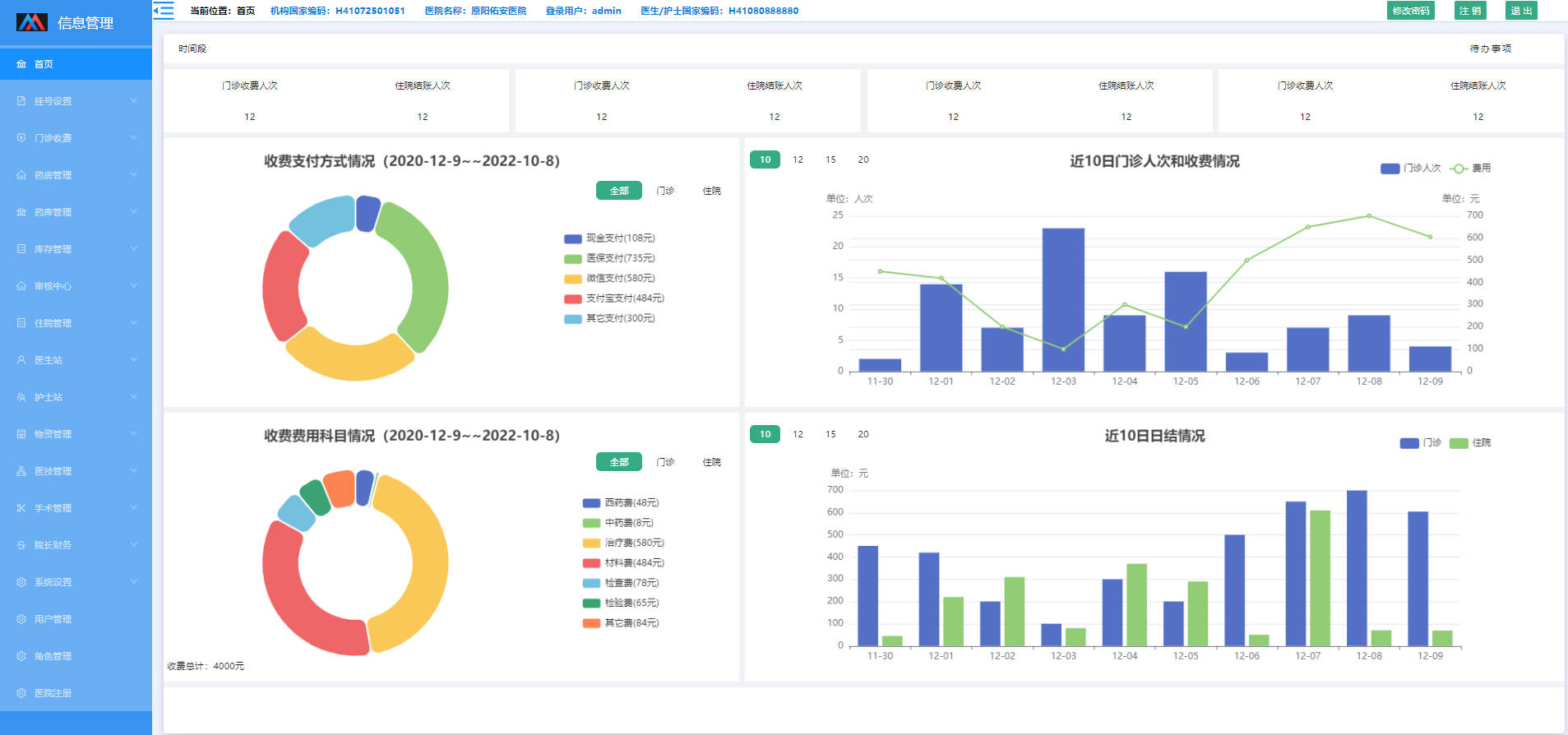1568x735 pixels.
Task: Open the 待办事项 link
Action: point(1490,49)
